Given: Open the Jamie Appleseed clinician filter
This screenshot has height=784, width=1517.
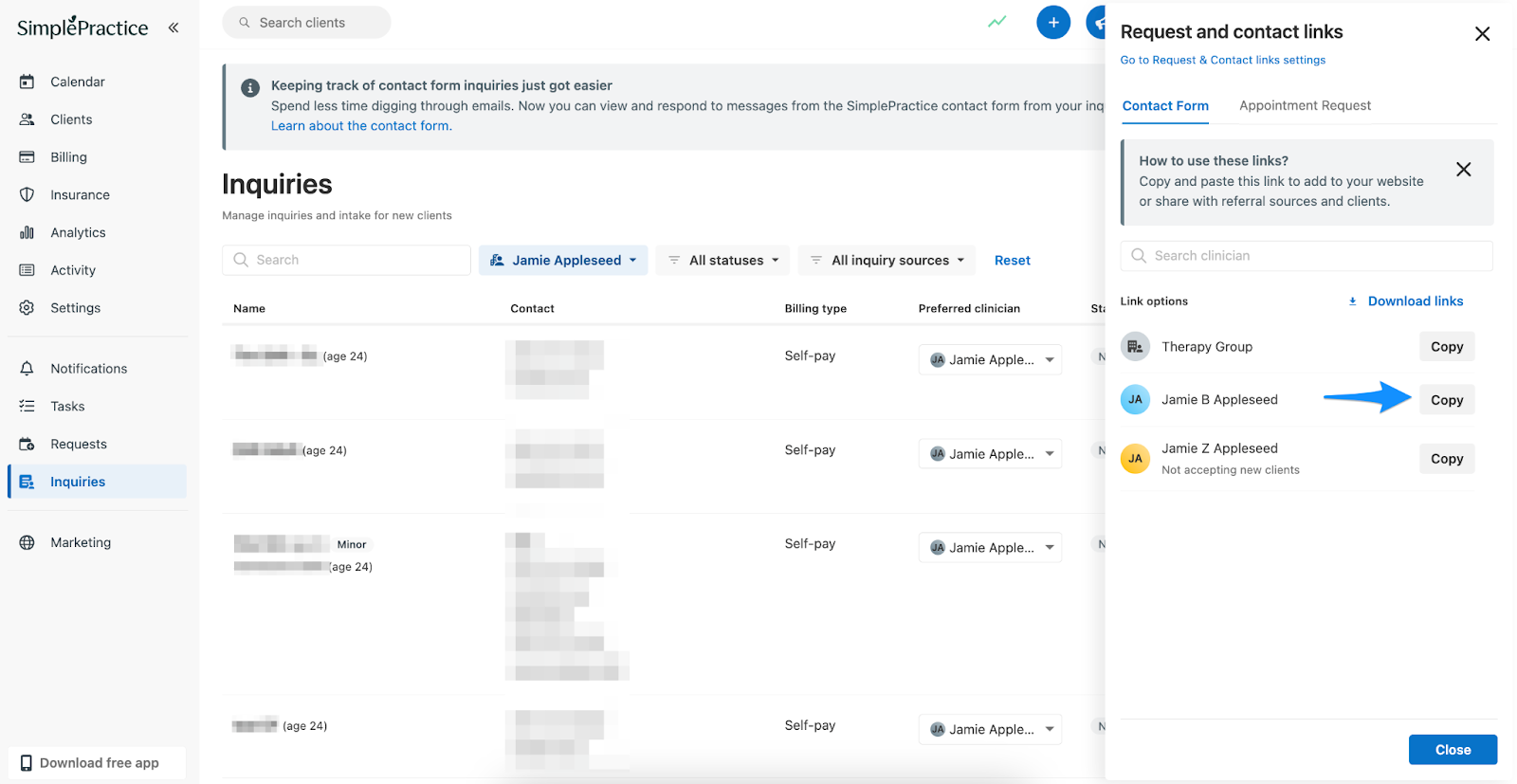Looking at the screenshot, I should pyautogui.click(x=563, y=260).
